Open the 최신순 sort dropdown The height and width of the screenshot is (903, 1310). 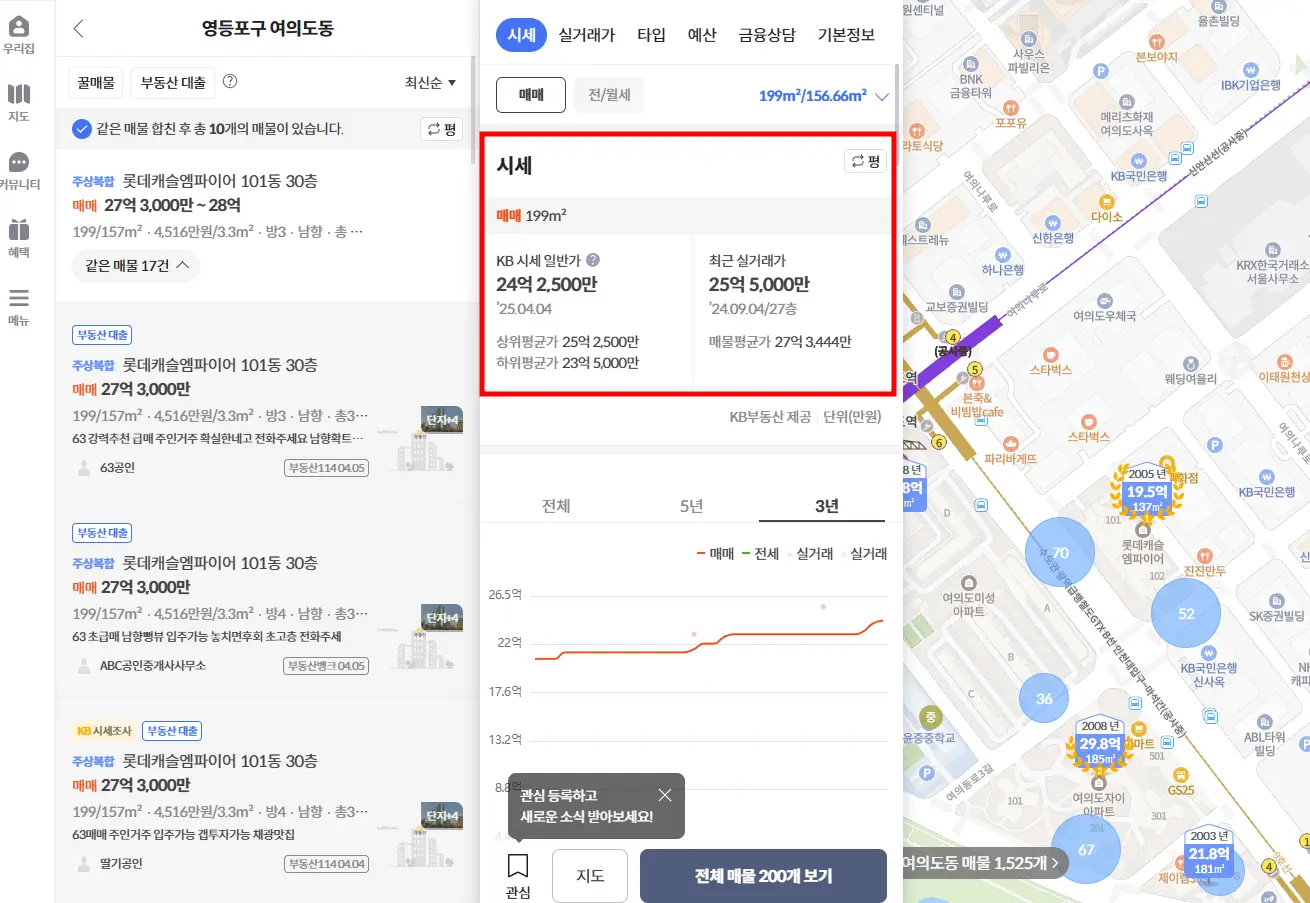pyautogui.click(x=430, y=83)
